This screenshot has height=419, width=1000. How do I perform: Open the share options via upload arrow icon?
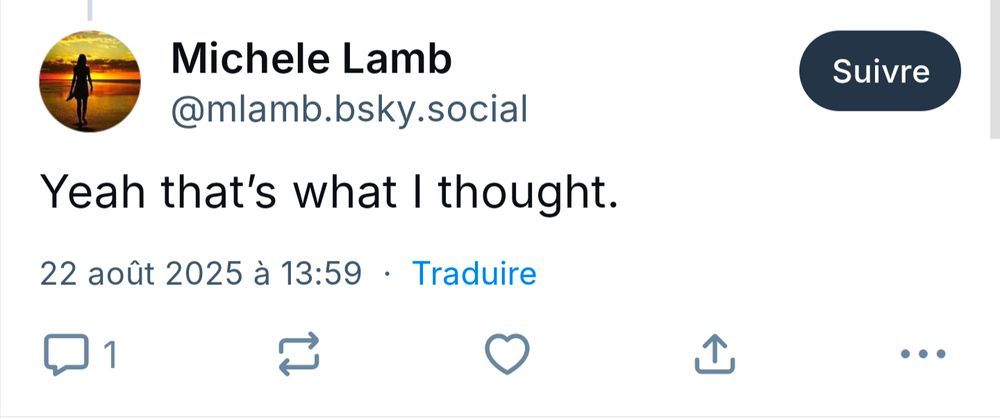click(x=714, y=353)
